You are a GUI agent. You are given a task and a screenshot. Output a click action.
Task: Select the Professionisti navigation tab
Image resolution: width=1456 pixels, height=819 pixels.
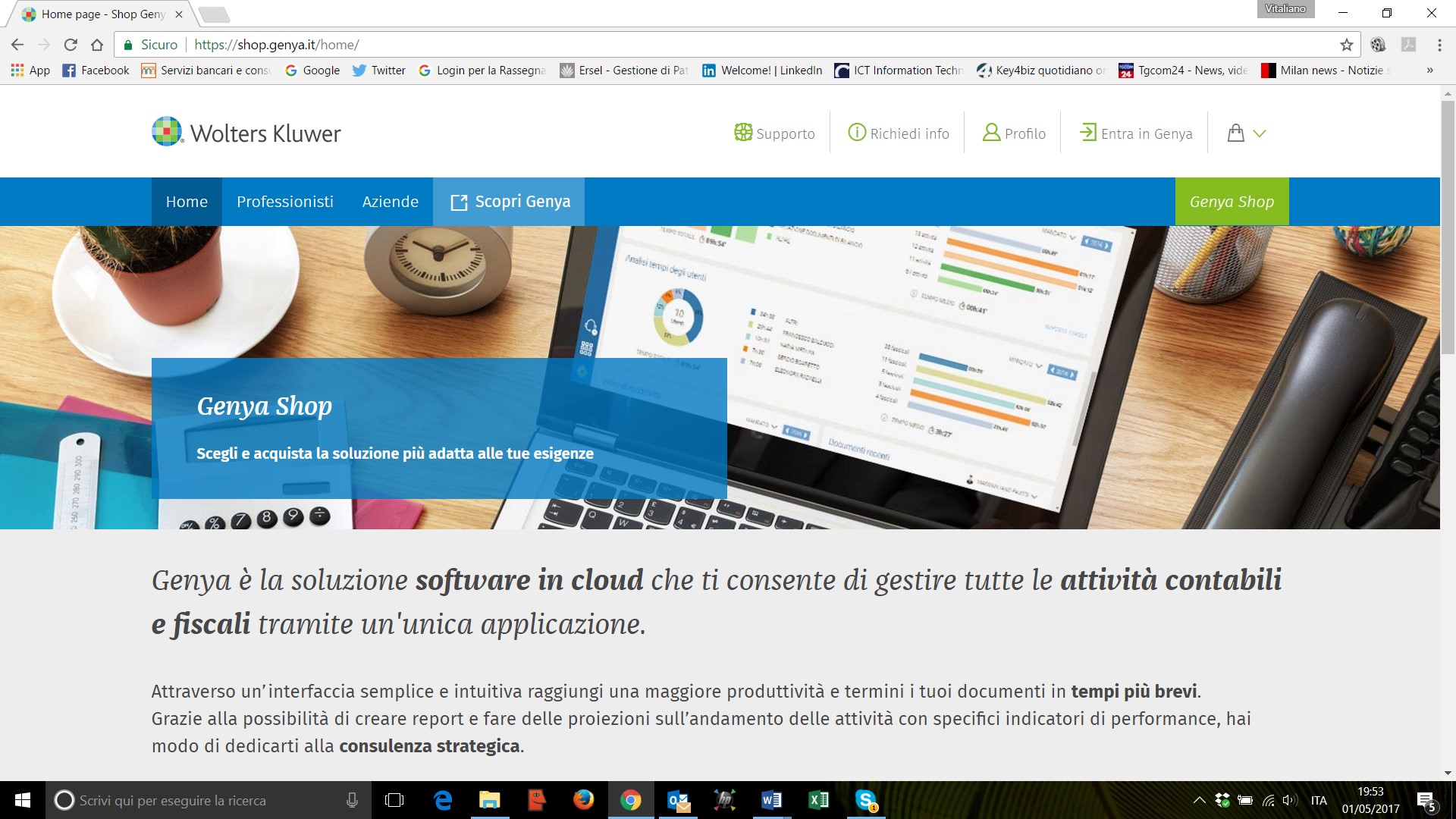(x=285, y=202)
